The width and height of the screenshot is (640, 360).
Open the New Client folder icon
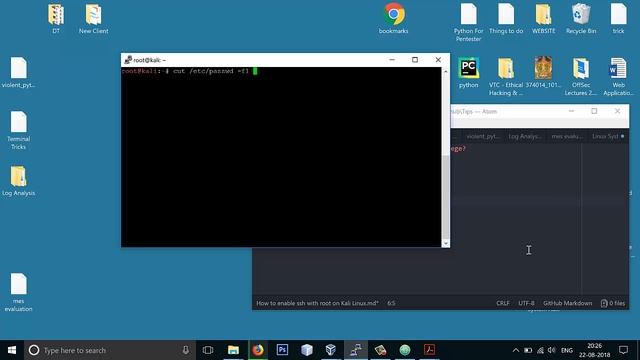[x=93, y=18]
